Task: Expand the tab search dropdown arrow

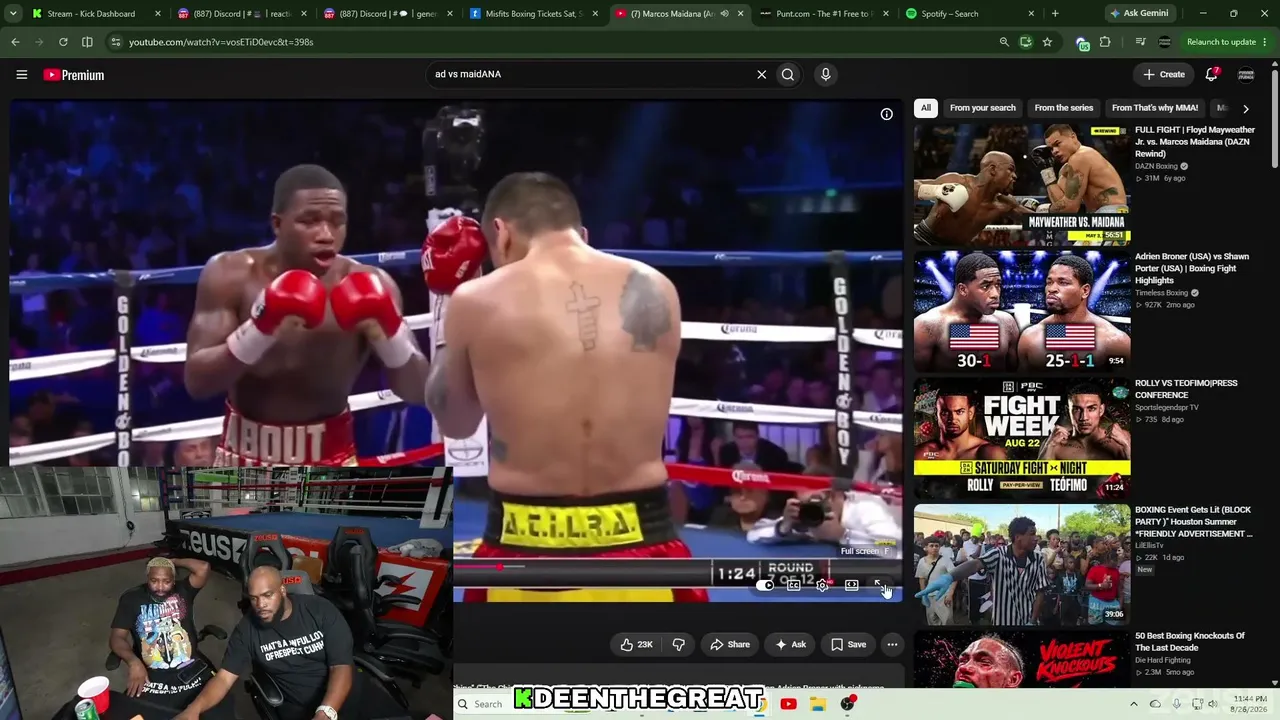Action: pos(15,14)
